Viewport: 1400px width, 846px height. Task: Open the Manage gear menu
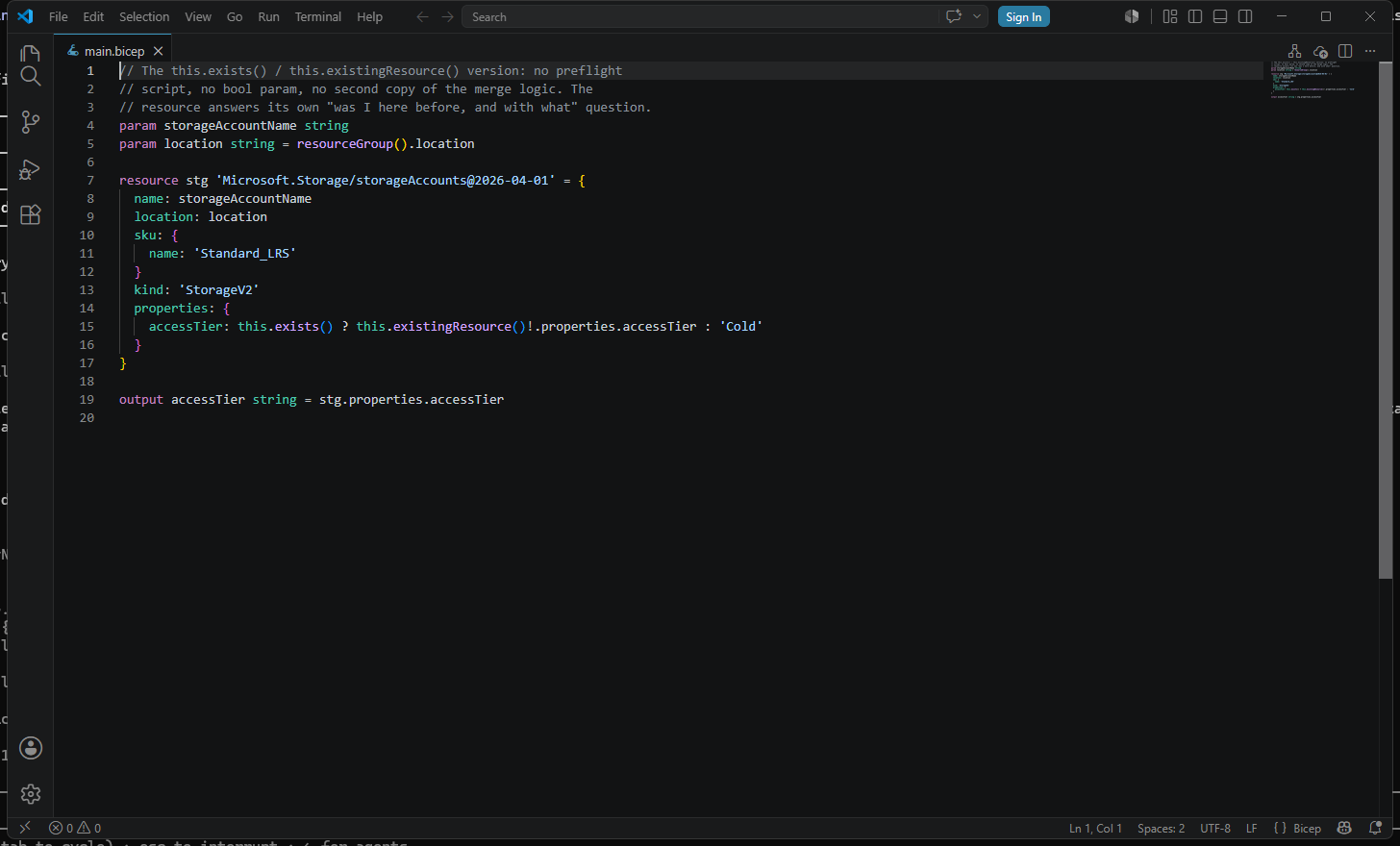point(31,794)
